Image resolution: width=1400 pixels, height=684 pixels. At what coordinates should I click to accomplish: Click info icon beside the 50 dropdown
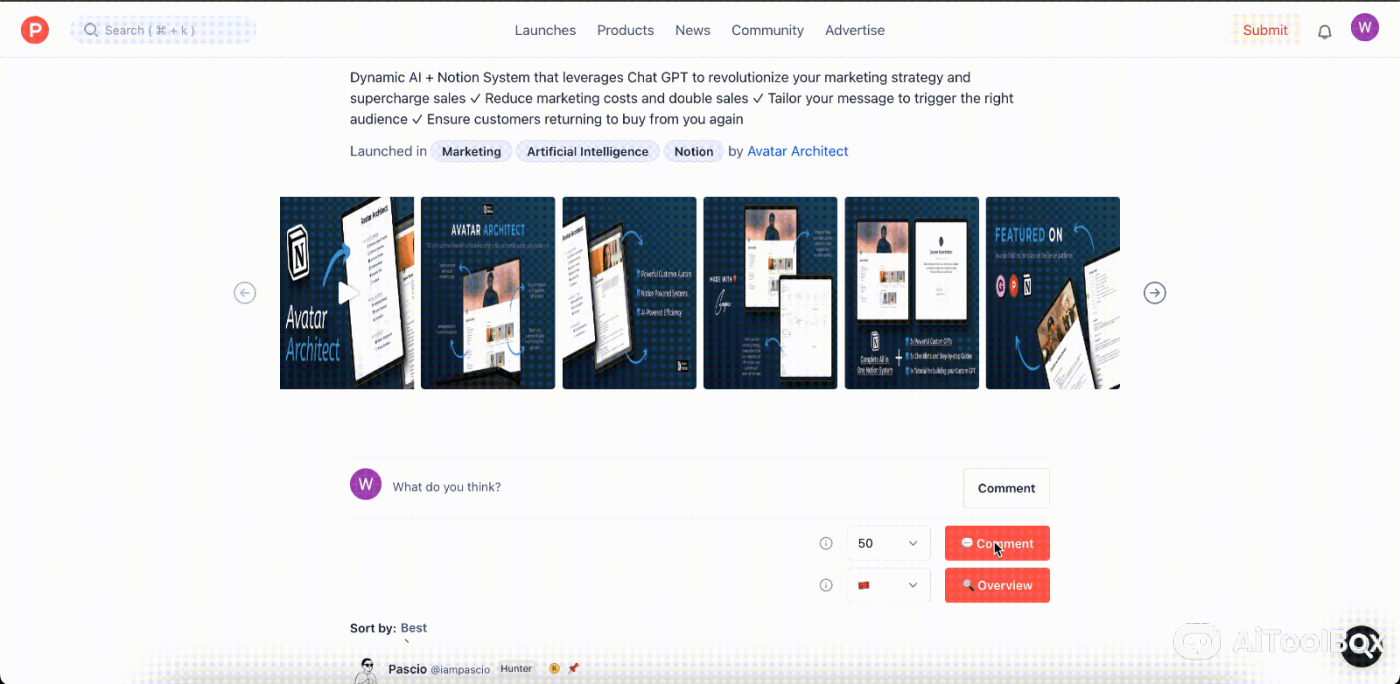[x=826, y=543]
